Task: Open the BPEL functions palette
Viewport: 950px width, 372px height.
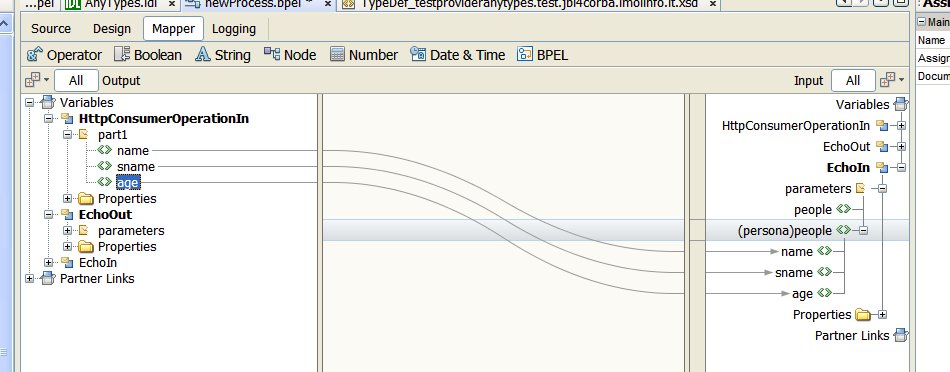Action: [x=542, y=55]
